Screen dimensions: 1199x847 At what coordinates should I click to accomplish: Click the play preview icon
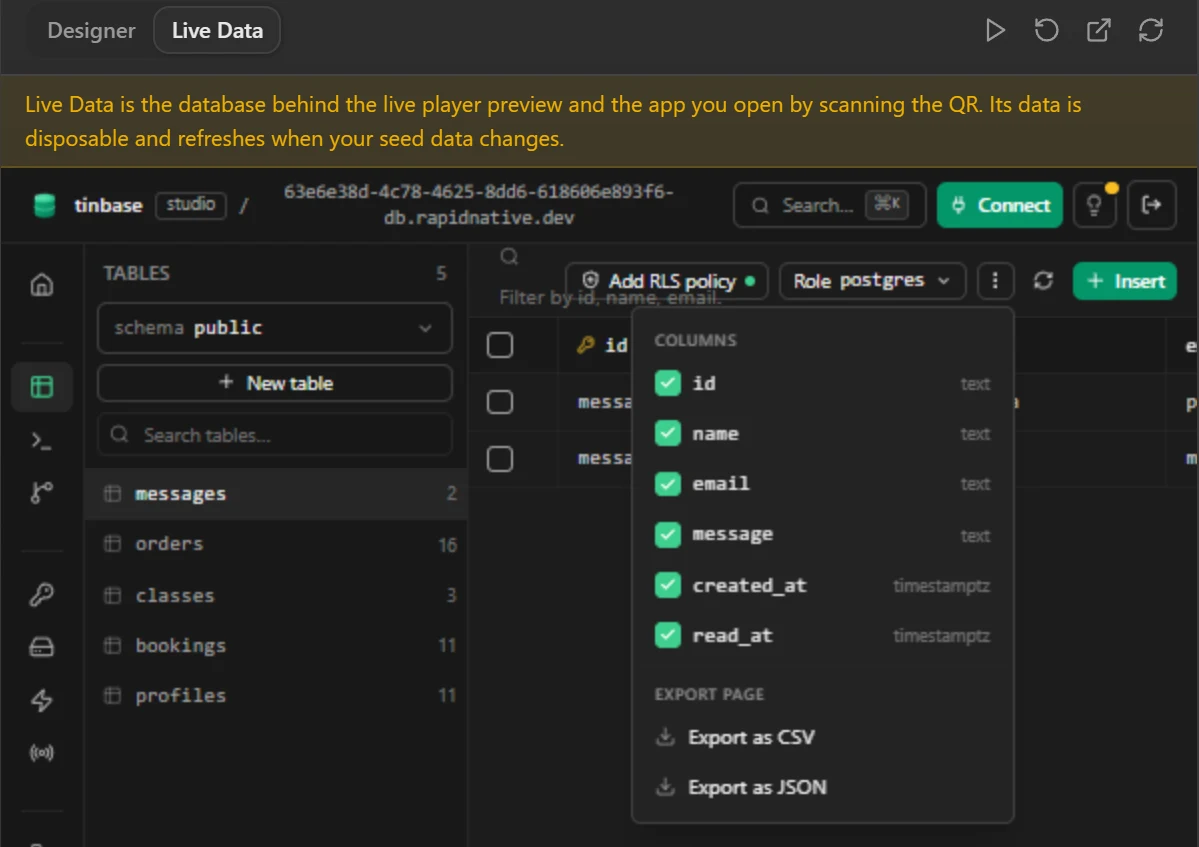point(995,31)
